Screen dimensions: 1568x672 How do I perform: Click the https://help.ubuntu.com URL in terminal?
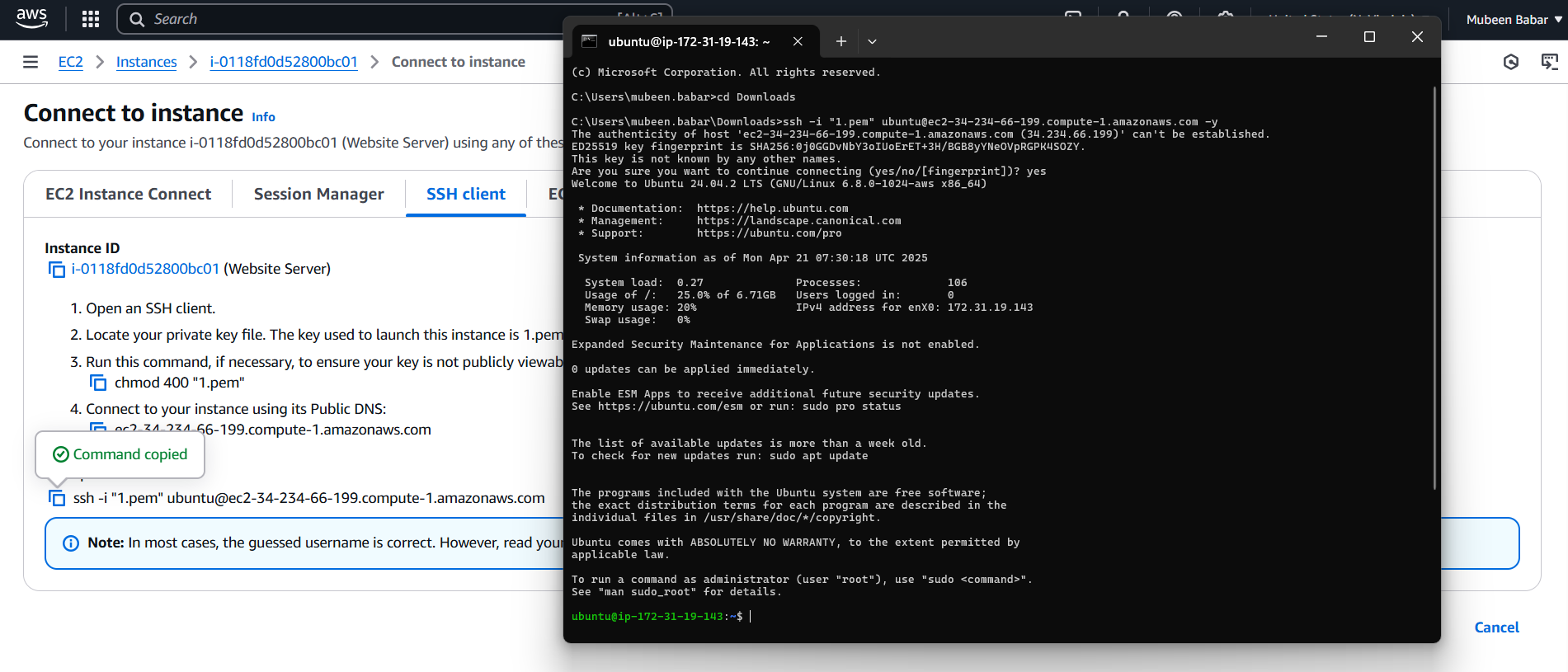click(772, 209)
